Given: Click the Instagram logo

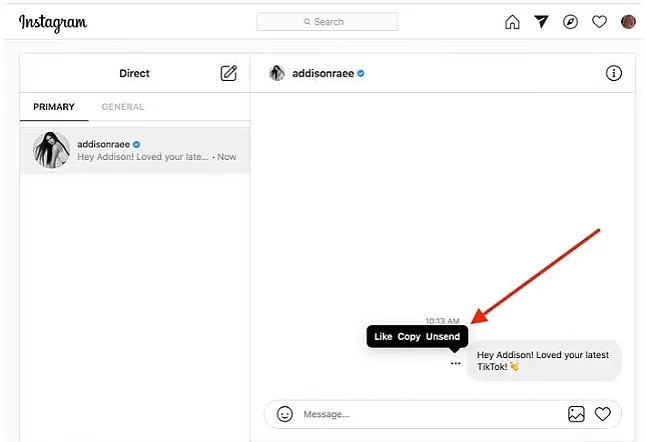Looking at the screenshot, I should coord(53,23).
